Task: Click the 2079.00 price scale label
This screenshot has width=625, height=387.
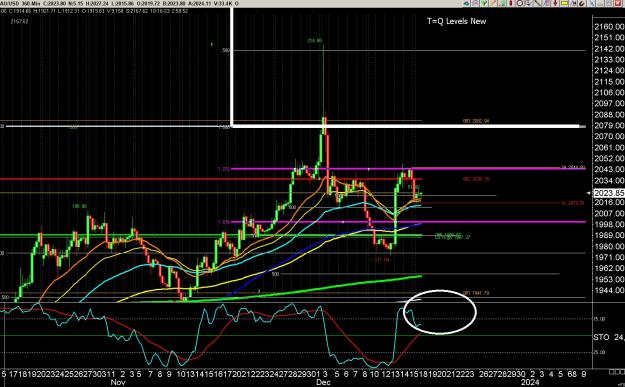Action: (x=609, y=126)
